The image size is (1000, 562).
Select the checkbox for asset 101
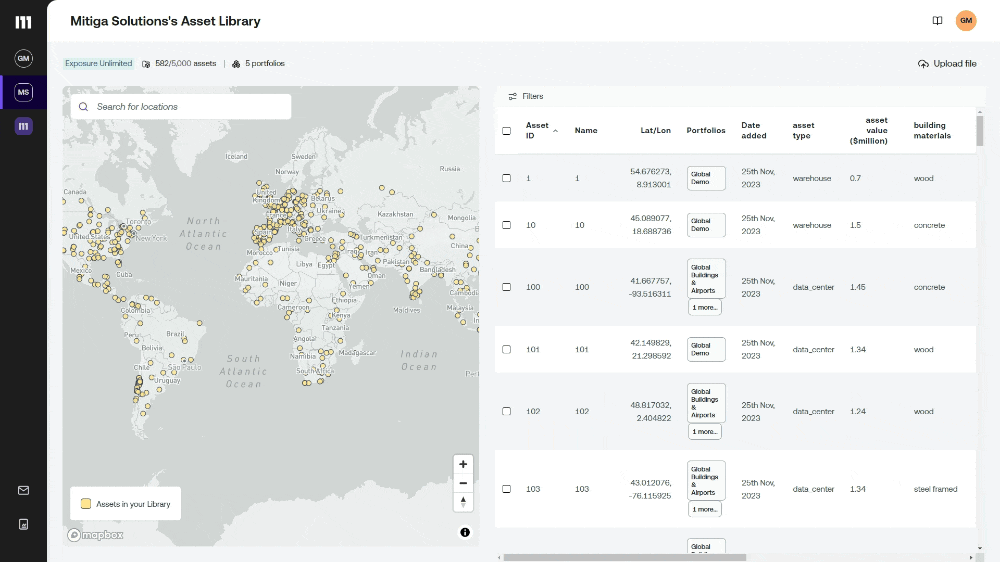click(x=506, y=349)
